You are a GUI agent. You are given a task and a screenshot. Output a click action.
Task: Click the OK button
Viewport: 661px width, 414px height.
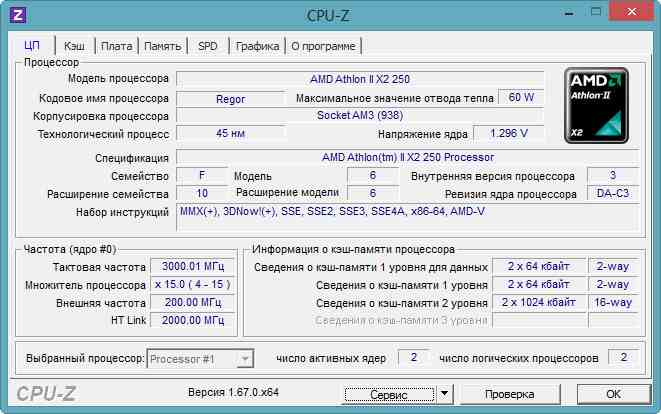[613, 394]
